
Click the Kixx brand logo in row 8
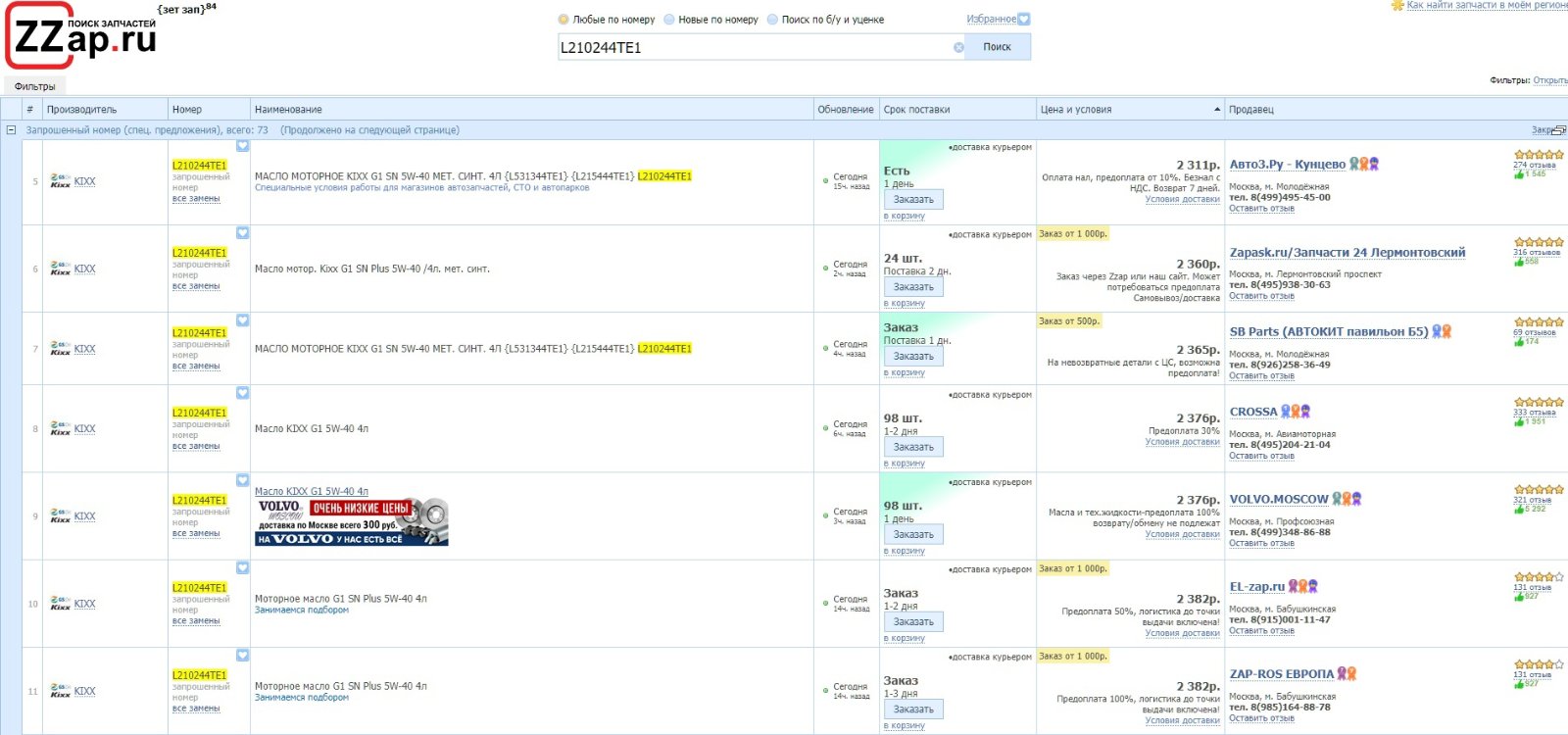click(x=60, y=428)
